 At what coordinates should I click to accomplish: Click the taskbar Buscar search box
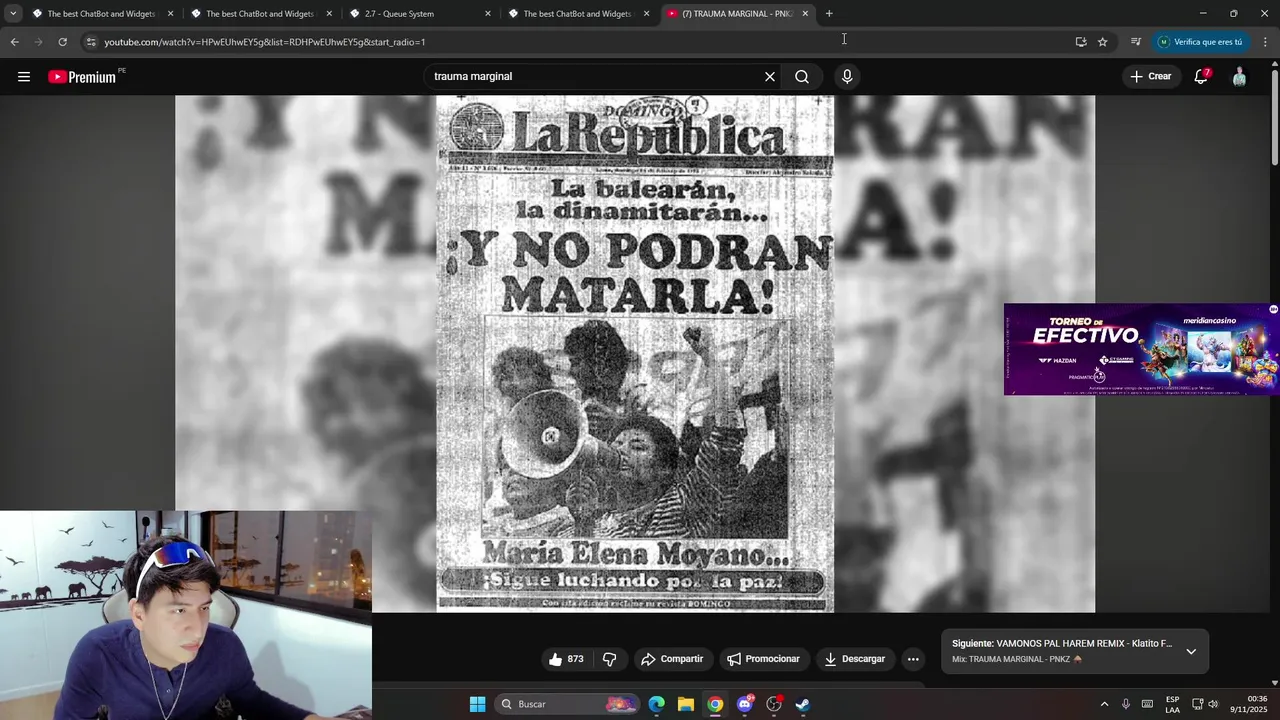(x=567, y=704)
